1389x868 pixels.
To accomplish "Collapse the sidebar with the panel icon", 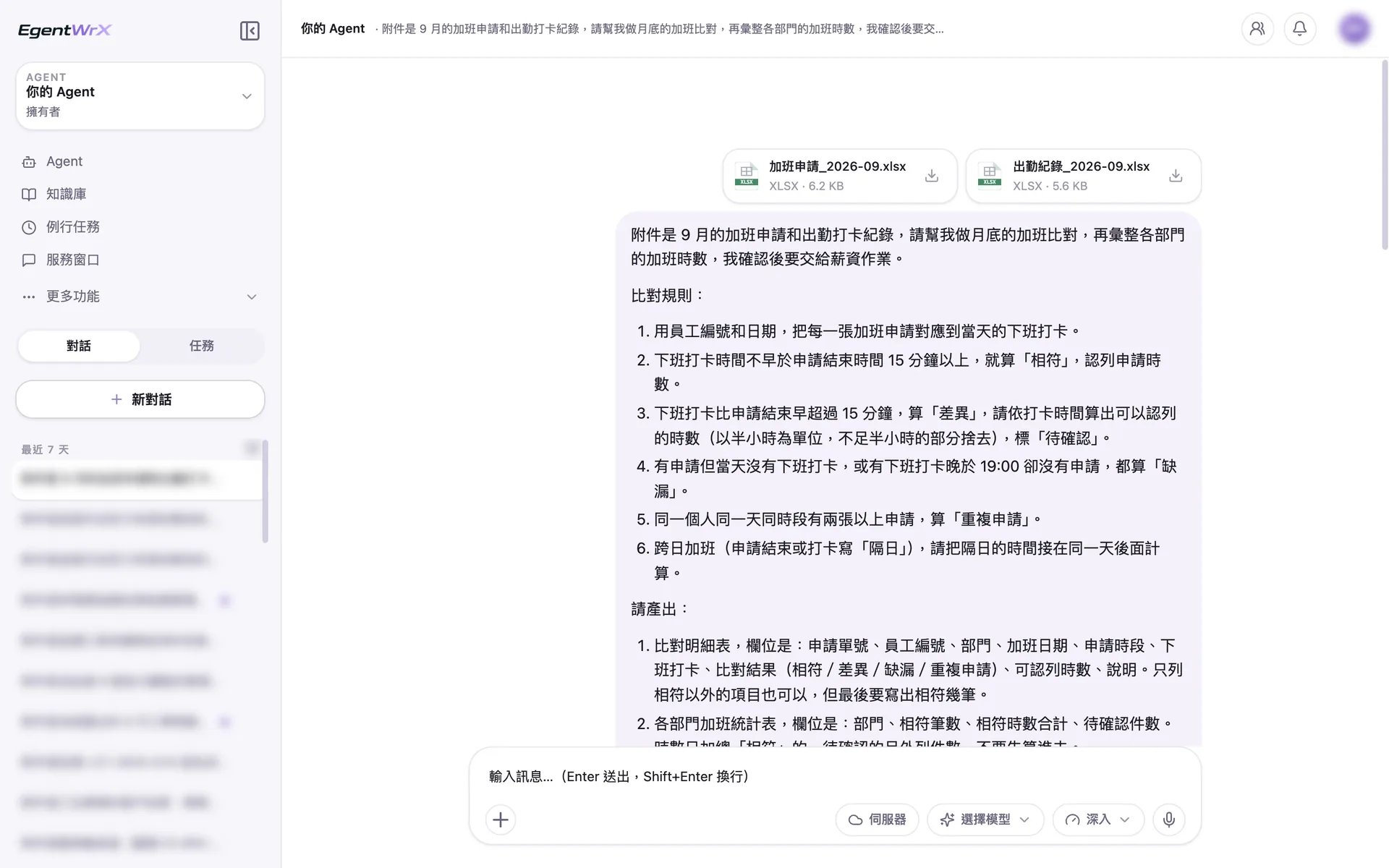I will (x=250, y=30).
